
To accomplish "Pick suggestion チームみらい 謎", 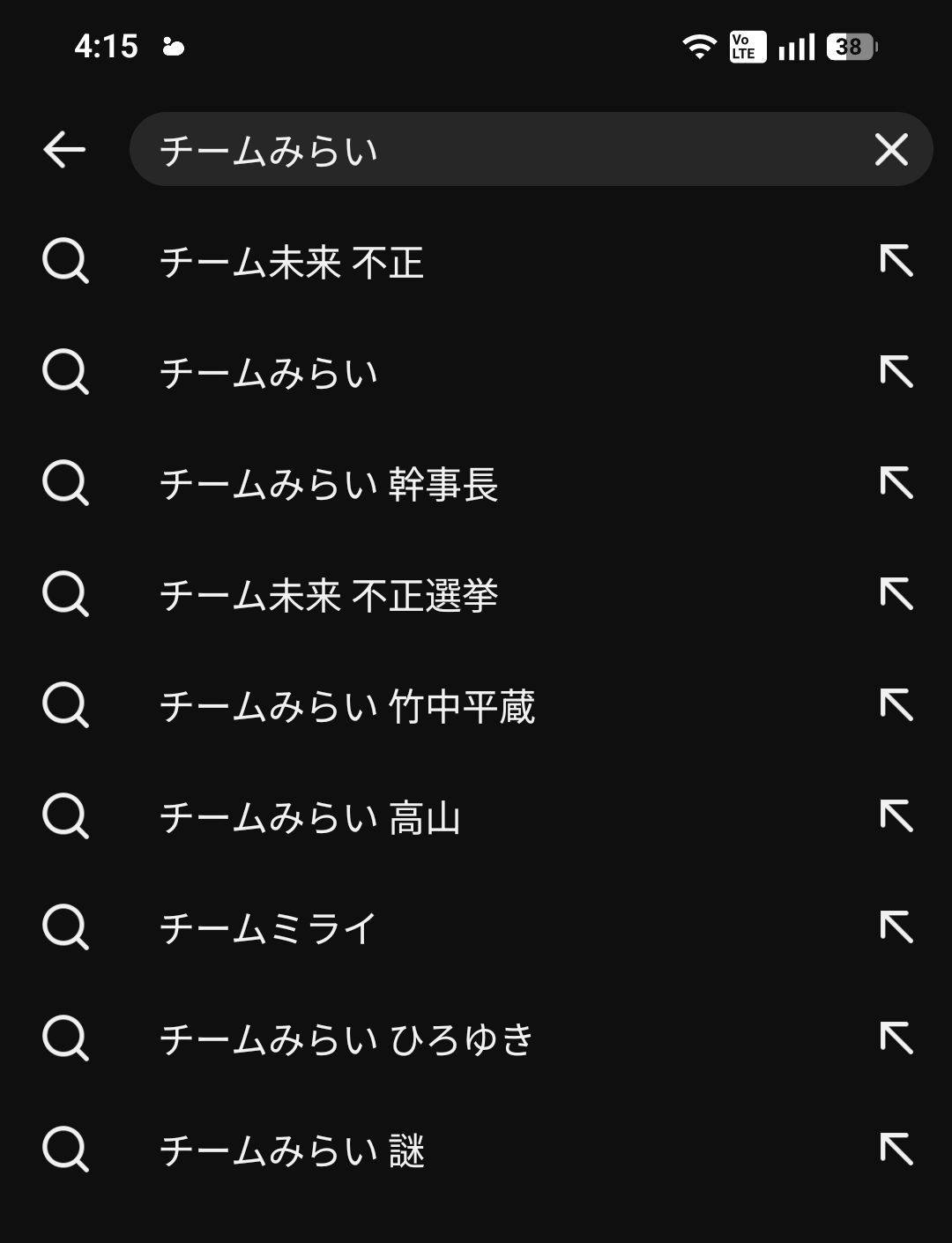I will click(x=292, y=1150).
